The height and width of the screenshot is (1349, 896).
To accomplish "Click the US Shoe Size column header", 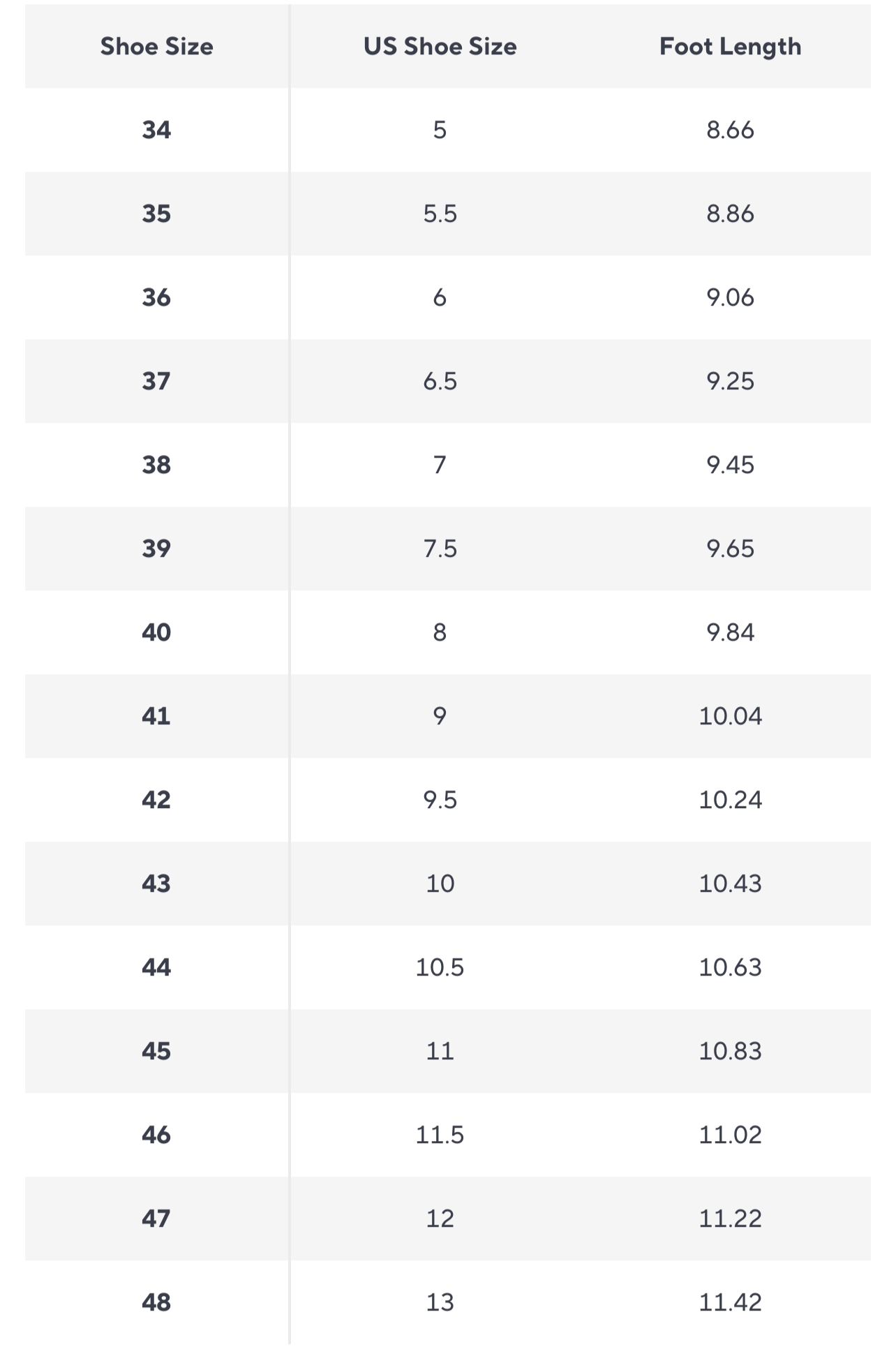I will click(x=440, y=47).
